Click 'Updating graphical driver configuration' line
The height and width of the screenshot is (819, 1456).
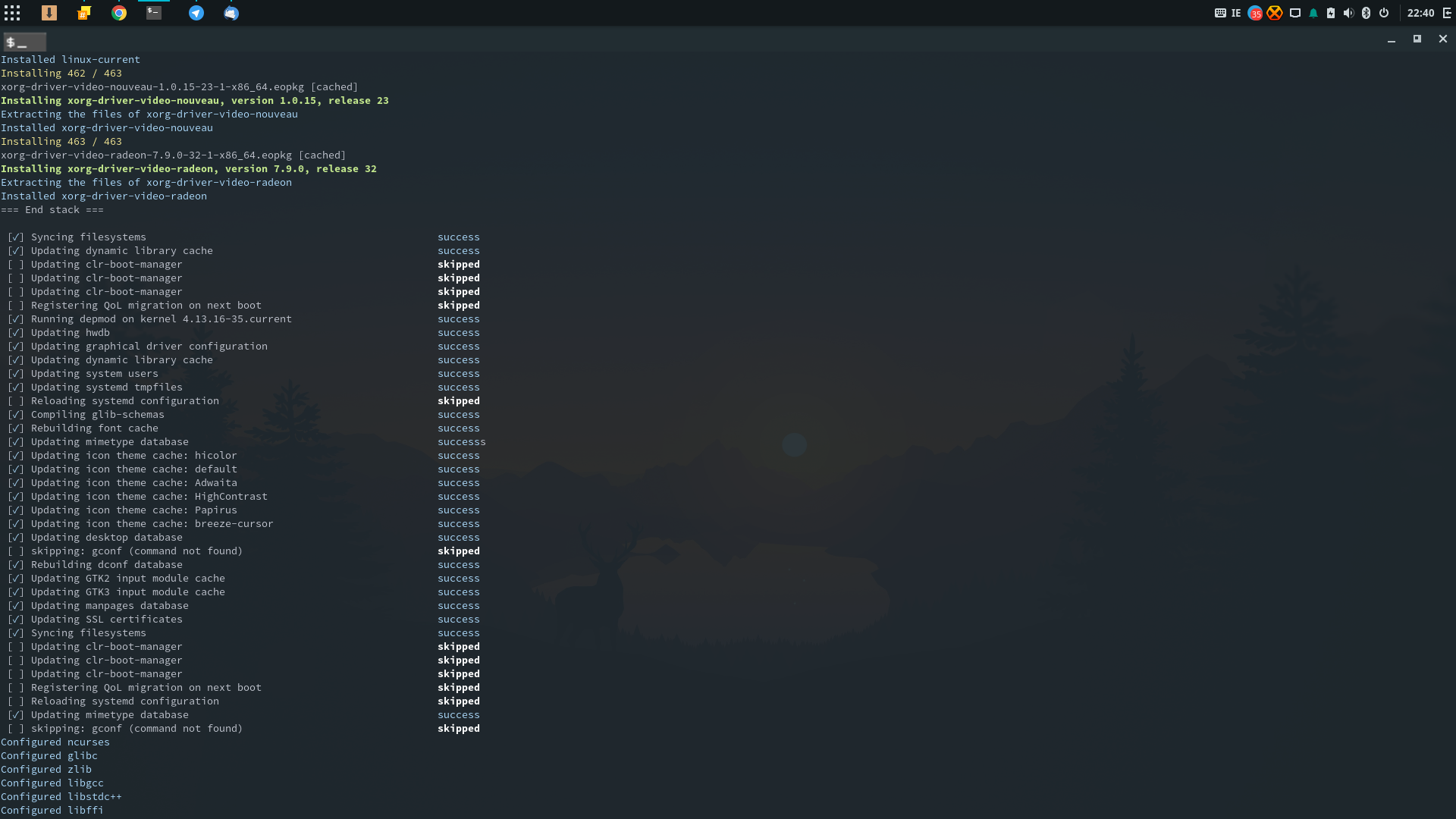(149, 346)
